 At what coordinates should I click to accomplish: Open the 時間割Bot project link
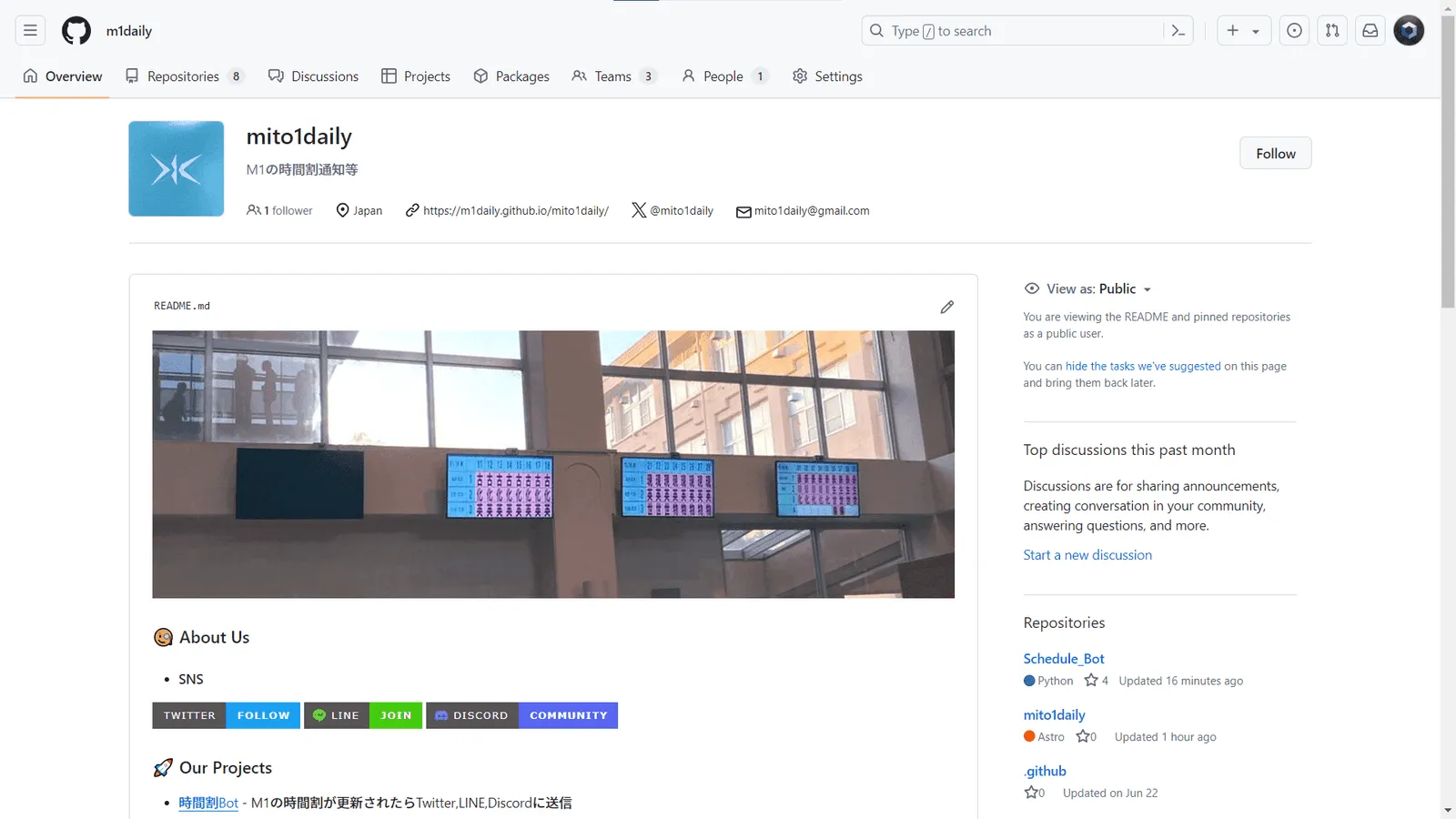pyautogui.click(x=207, y=803)
